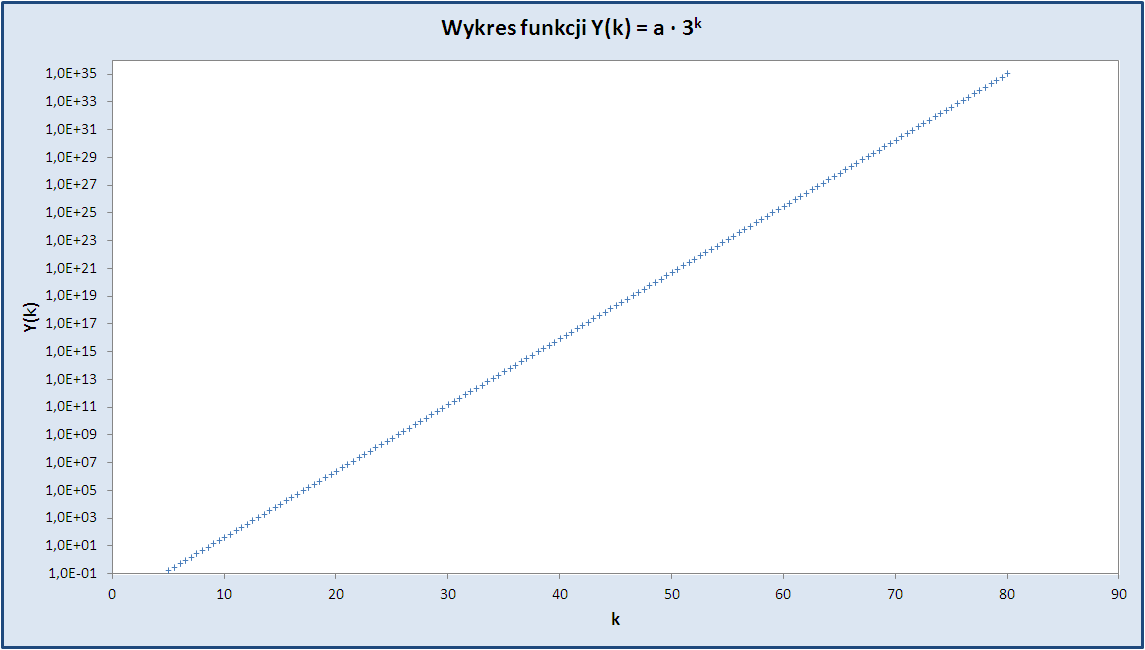This screenshot has width=1145, height=650.
Task: Click x-axis label 90
Action: pyautogui.click(x=1119, y=595)
